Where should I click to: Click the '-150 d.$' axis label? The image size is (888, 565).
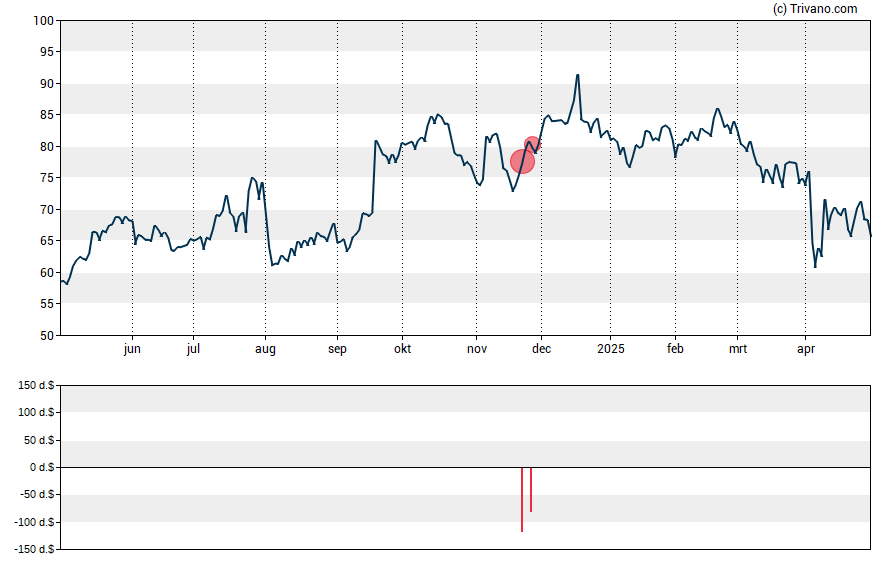[x=35, y=549]
